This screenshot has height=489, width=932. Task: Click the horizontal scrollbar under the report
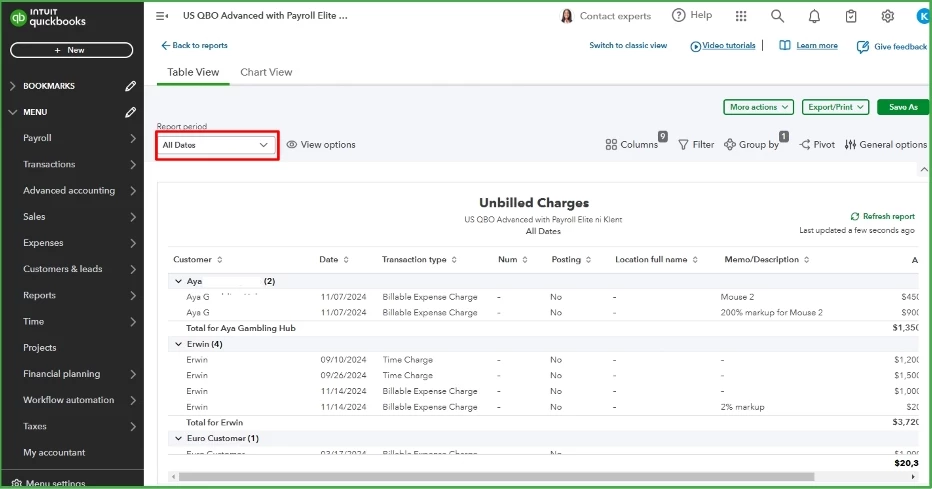(x=496, y=477)
